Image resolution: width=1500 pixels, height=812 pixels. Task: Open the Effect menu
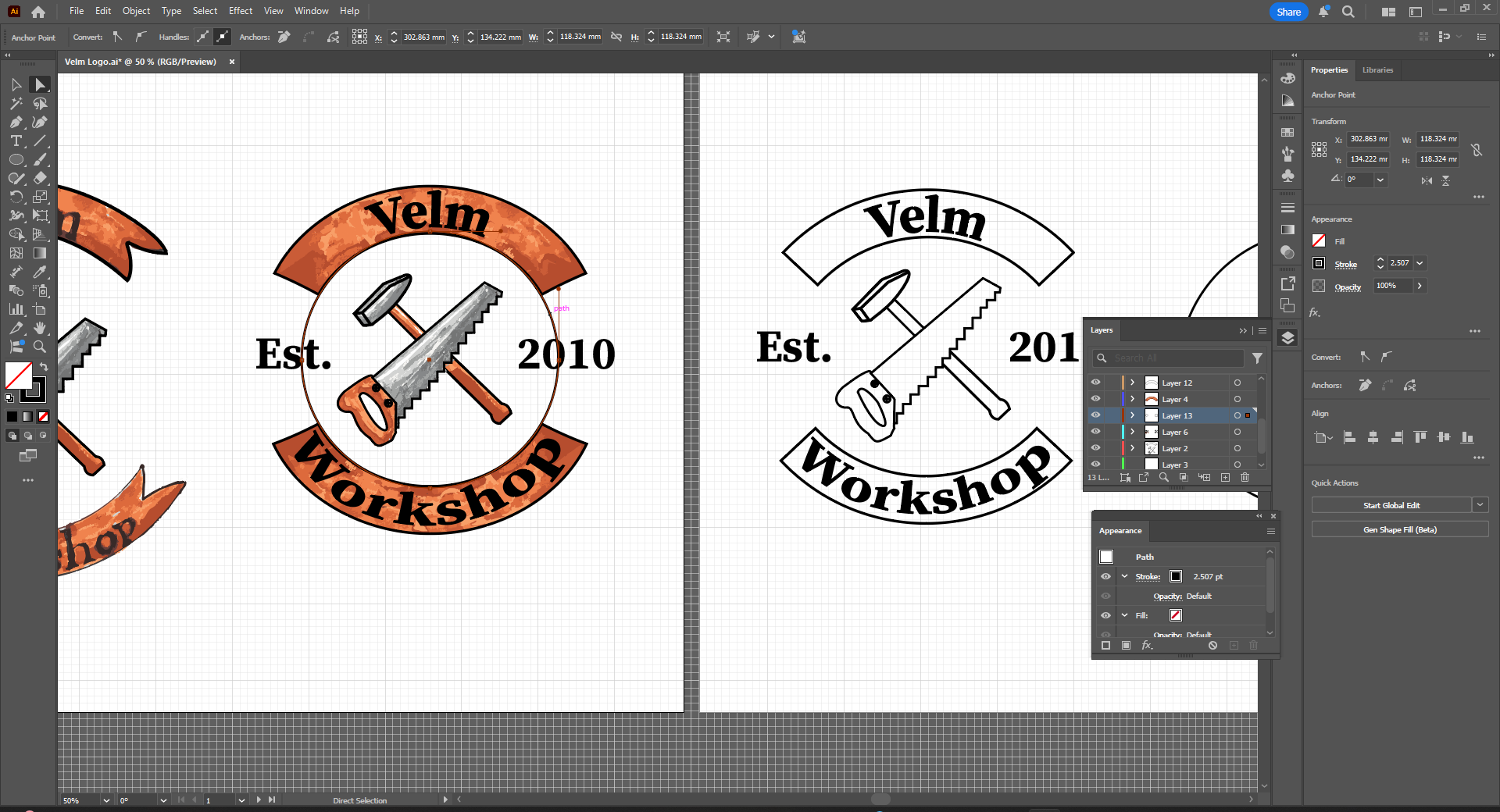tap(241, 11)
